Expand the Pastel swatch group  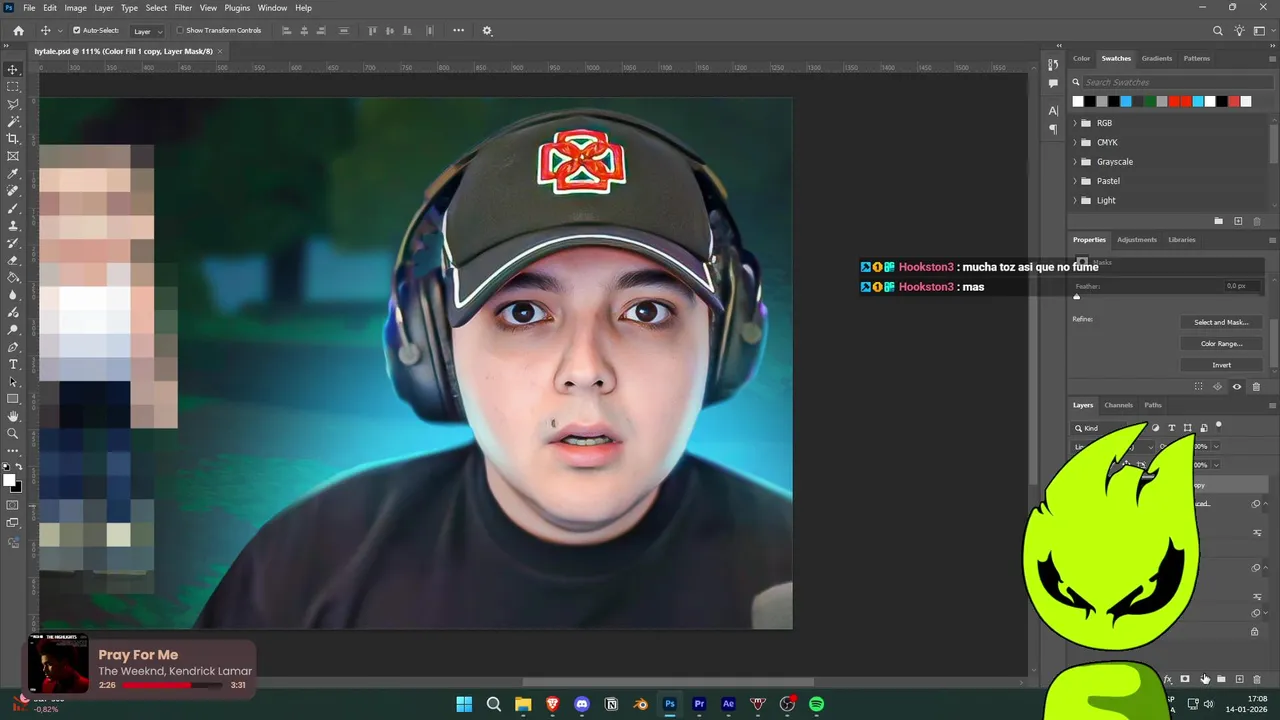(x=1075, y=181)
